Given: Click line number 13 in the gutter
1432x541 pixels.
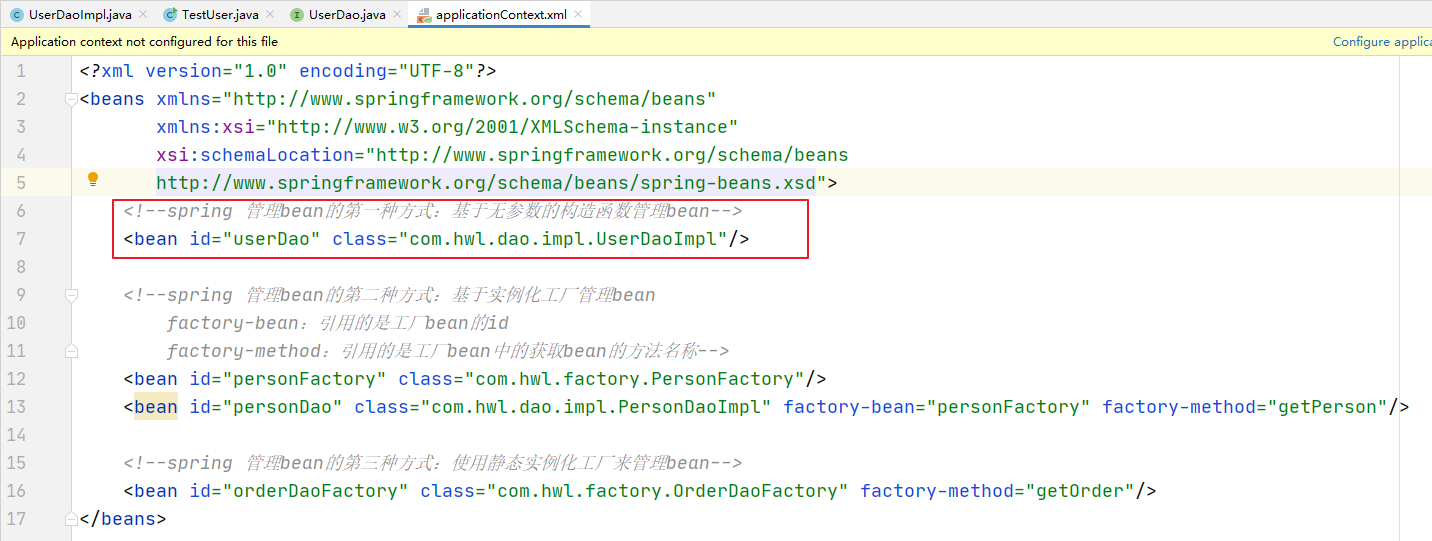Looking at the screenshot, I should (x=16, y=407).
